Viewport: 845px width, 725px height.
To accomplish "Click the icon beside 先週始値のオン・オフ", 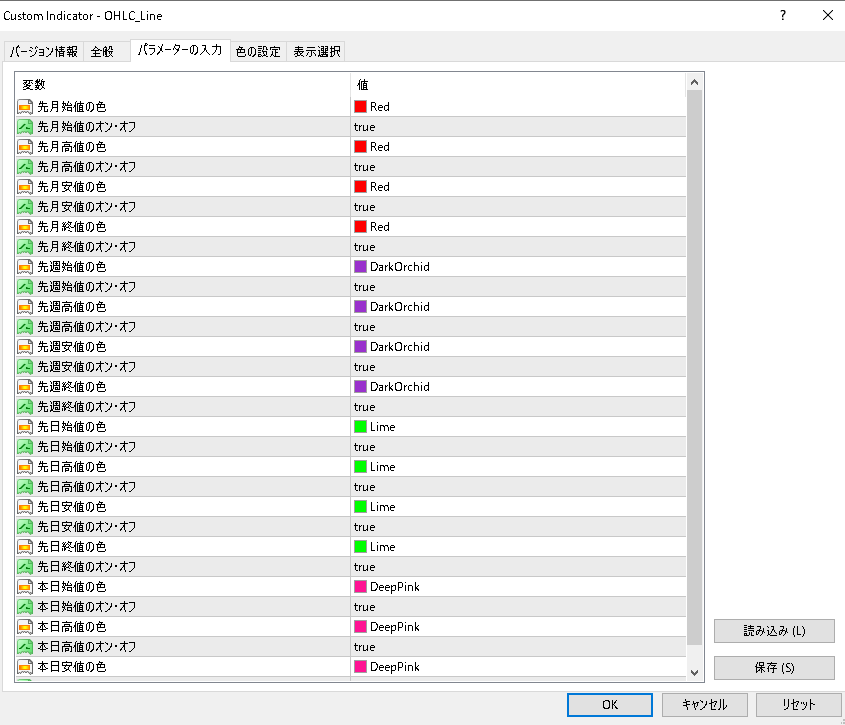I will (25, 286).
